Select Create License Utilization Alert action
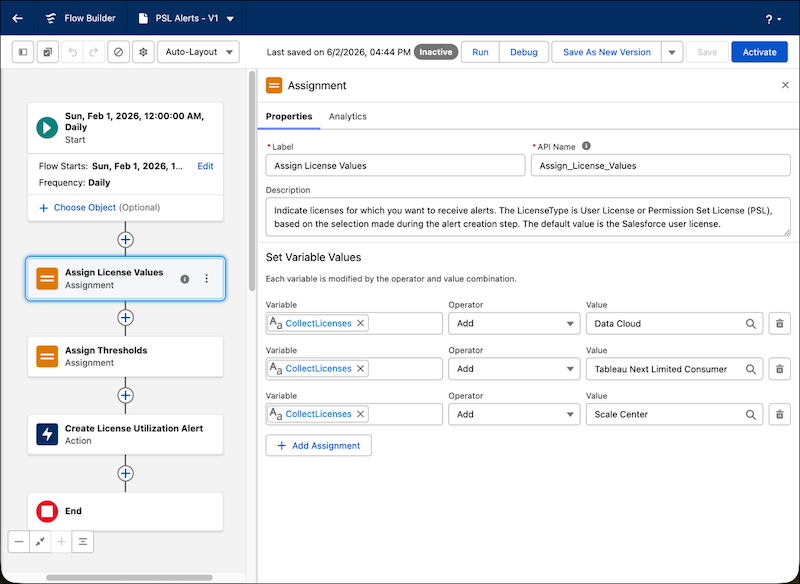 [125, 435]
